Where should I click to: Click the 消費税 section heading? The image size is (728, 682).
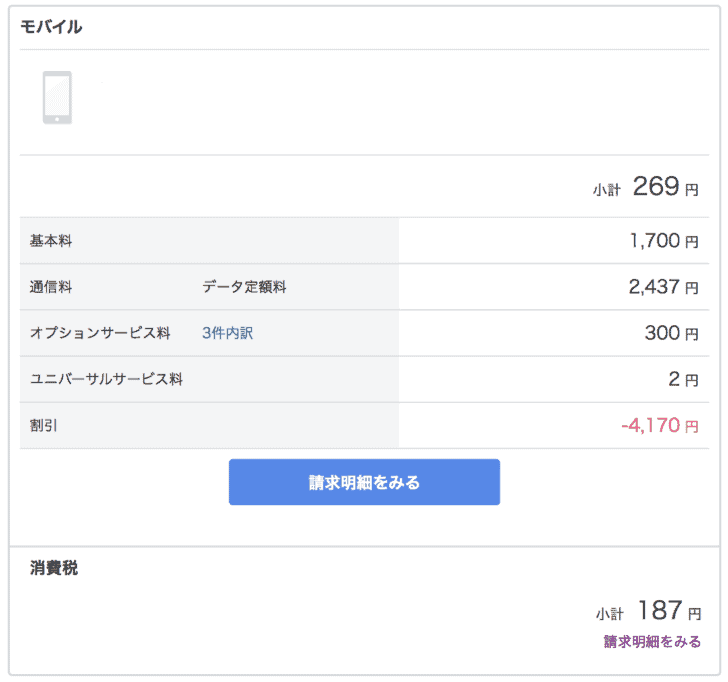[54, 567]
